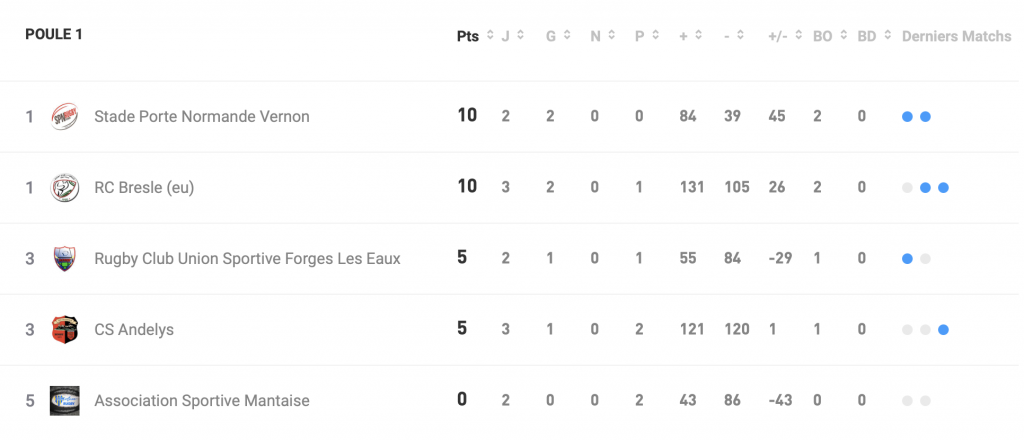Click the CS Andelys club logo
The height and width of the screenshot is (440, 1024).
coord(65,329)
